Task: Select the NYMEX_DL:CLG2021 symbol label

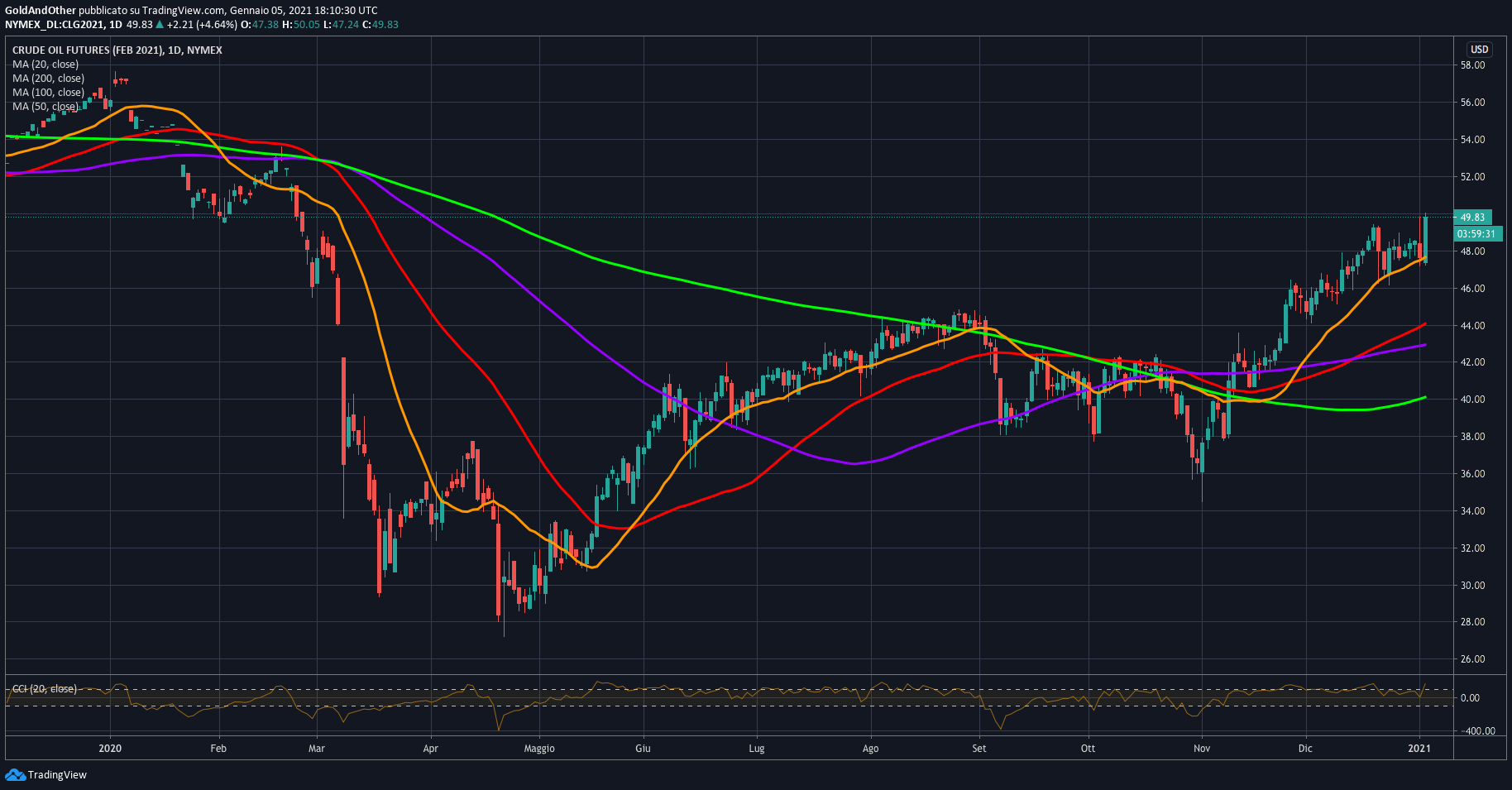Action: 55,25
